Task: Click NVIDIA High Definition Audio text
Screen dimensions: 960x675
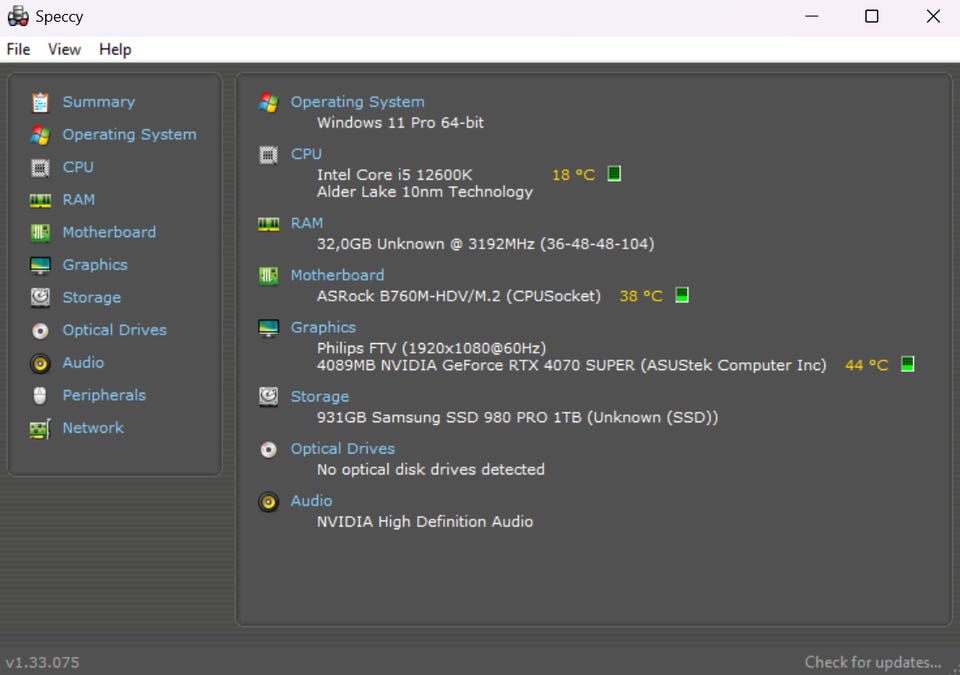Action: [424, 521]
